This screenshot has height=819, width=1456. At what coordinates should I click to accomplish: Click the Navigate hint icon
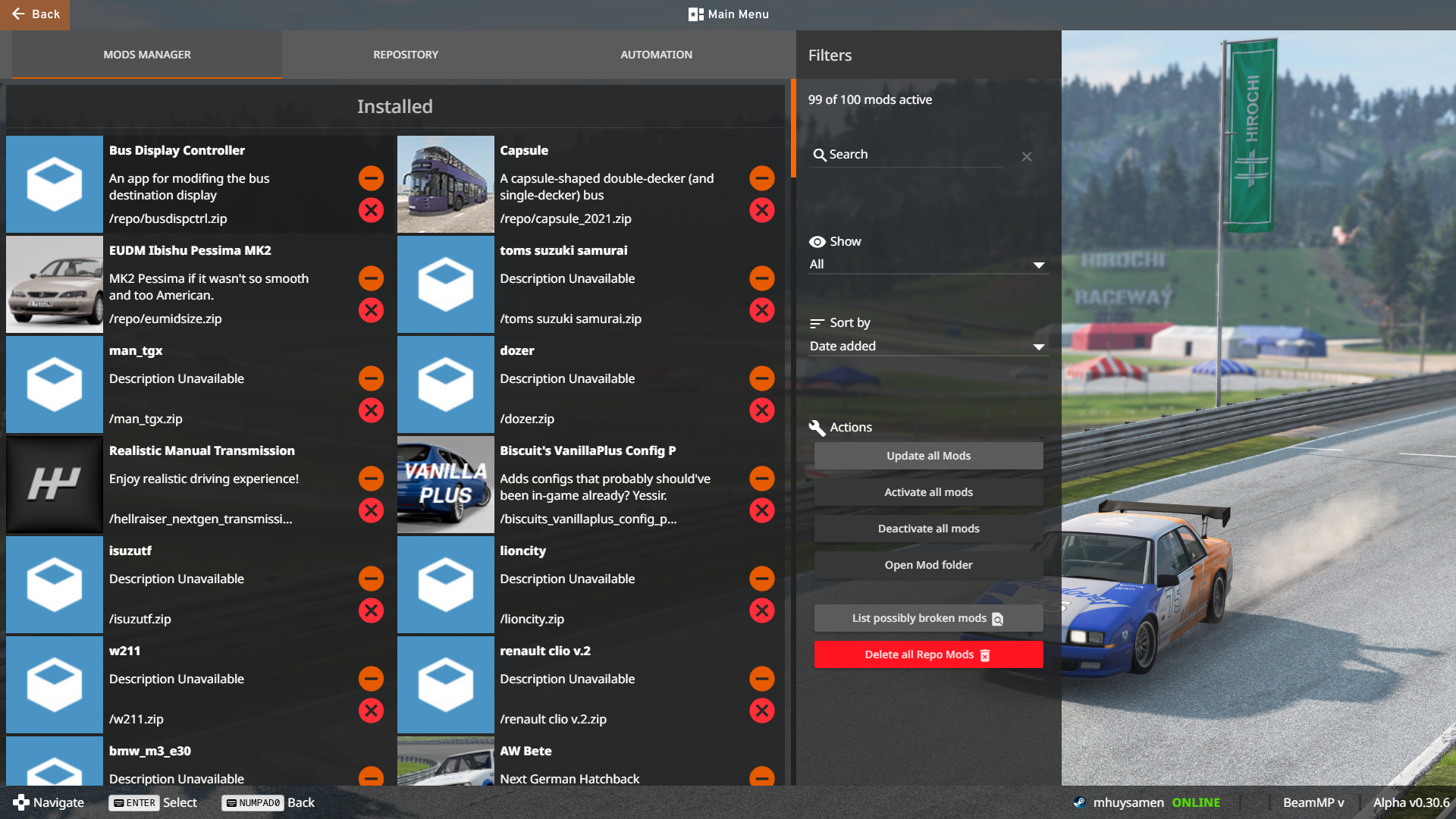21,802
